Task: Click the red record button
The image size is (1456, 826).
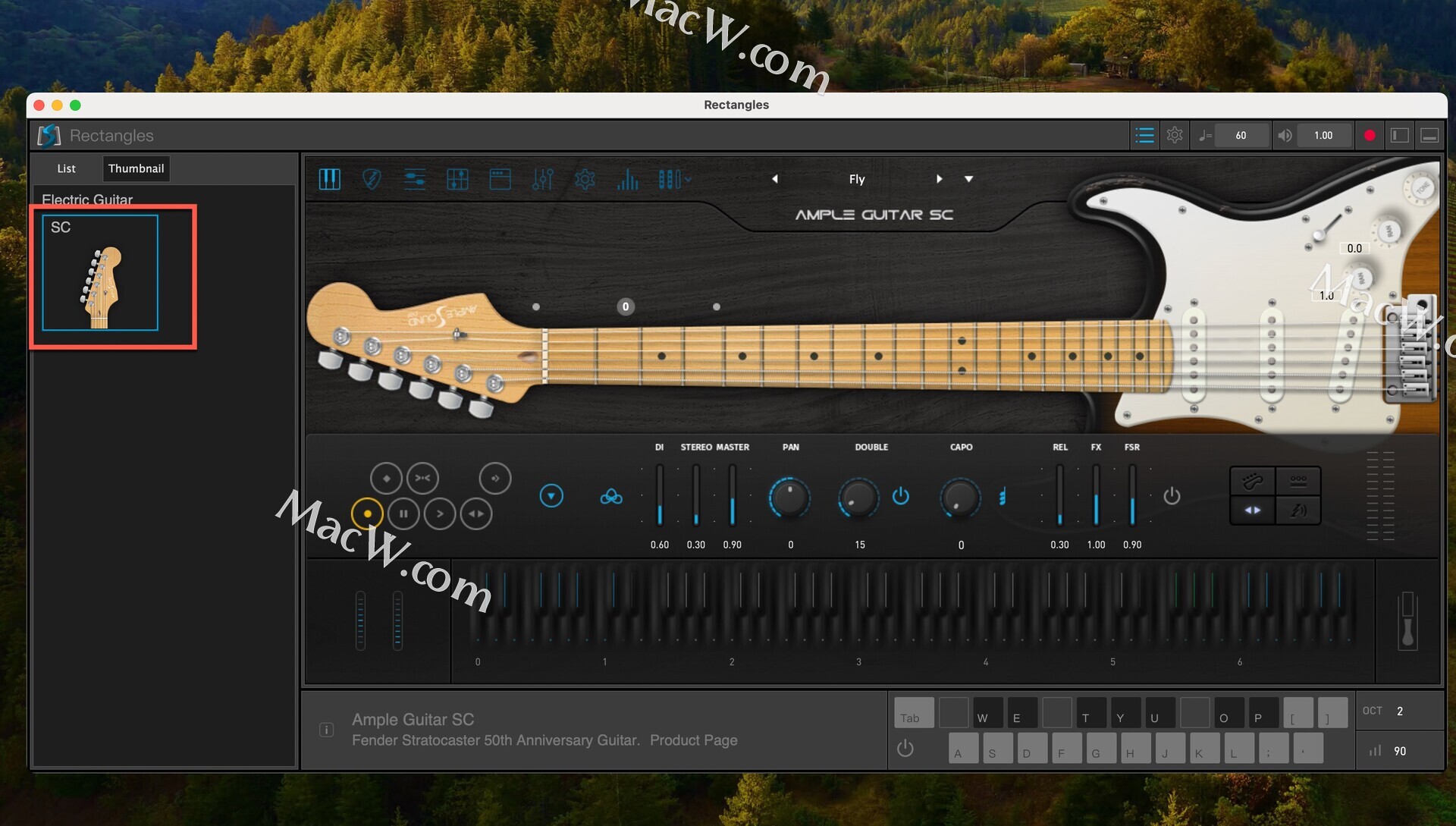Action: 1370,136
